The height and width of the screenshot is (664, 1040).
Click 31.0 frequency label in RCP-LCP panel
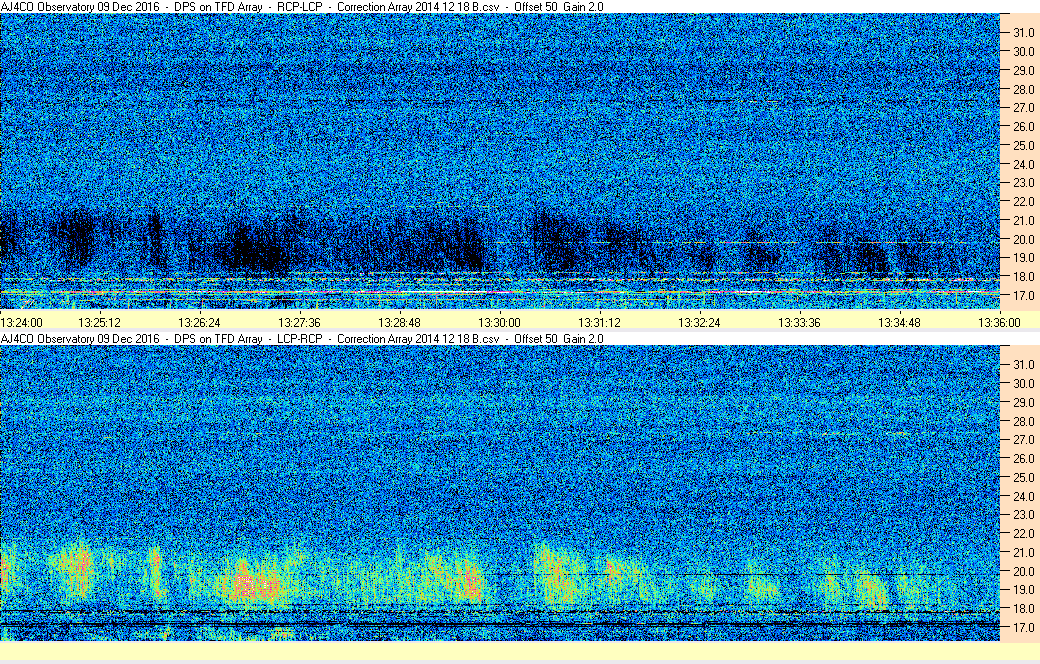1023,33
